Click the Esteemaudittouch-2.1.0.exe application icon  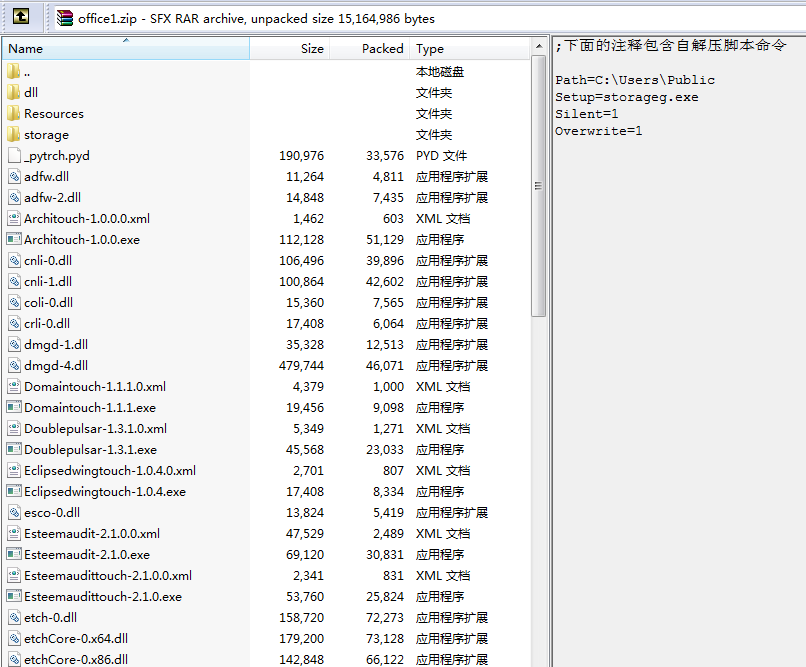pos(14,597)
